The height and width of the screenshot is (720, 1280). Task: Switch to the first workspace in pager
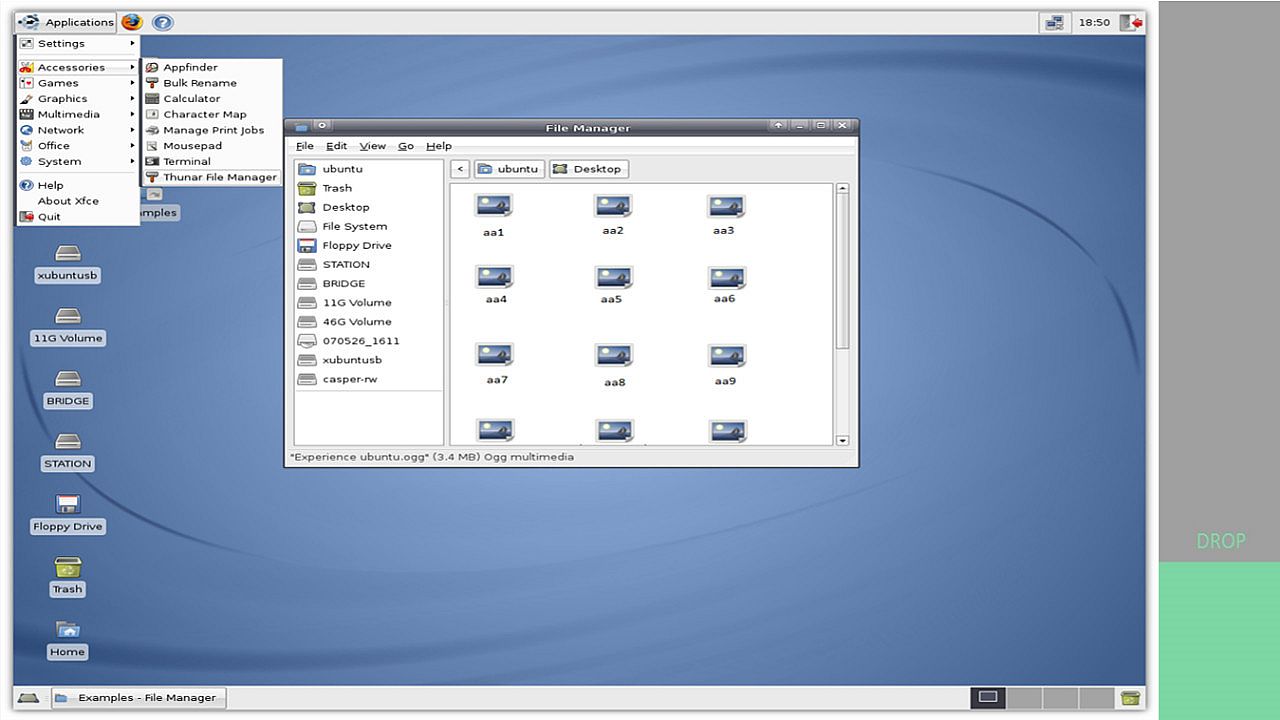point(988,697)
